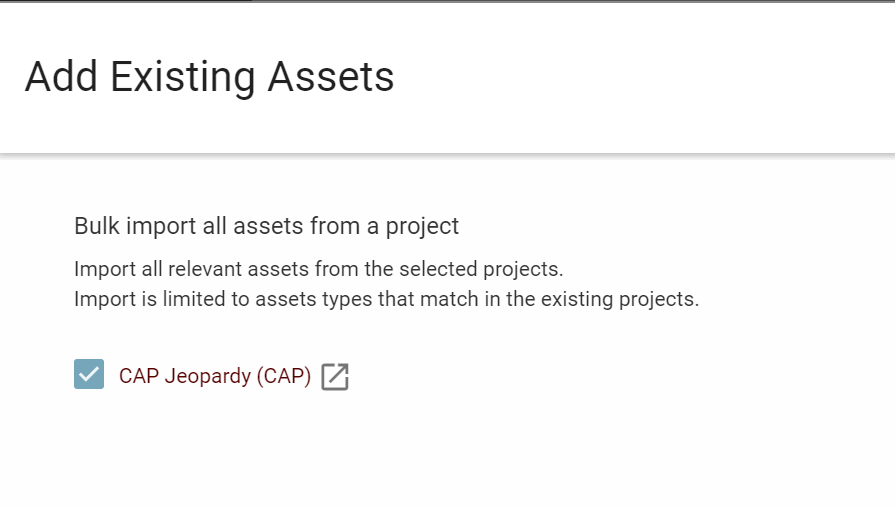
Task: Click the word 'Jeopardy' in the project link
Action: (208, 377)
